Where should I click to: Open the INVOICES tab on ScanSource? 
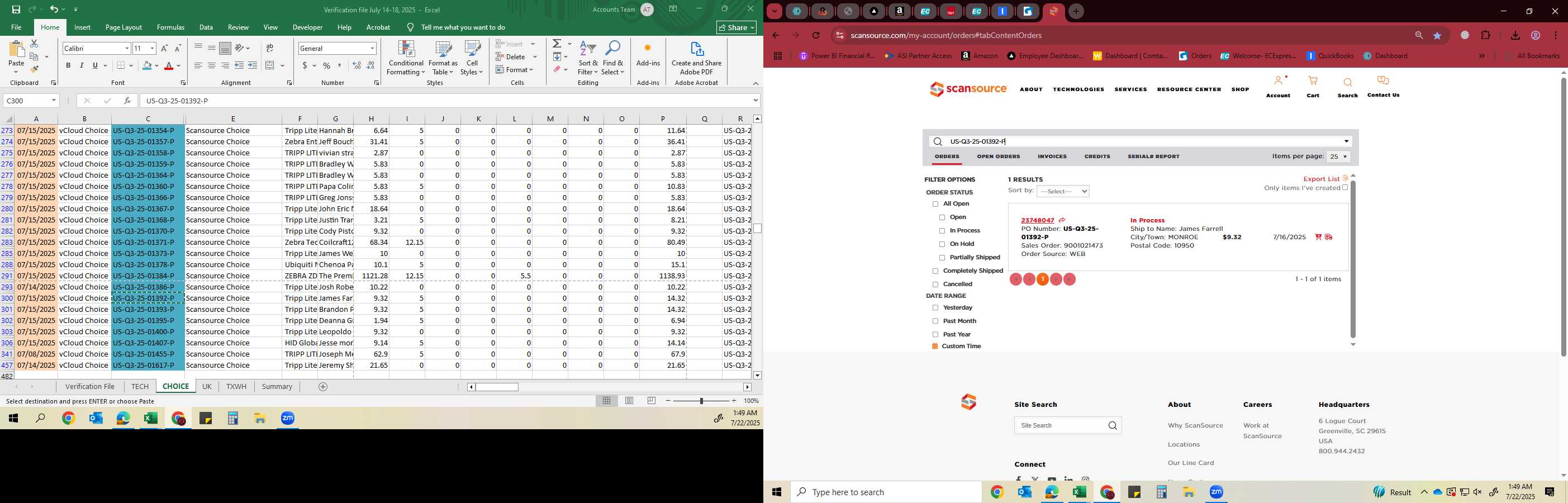coord(1052,156)
